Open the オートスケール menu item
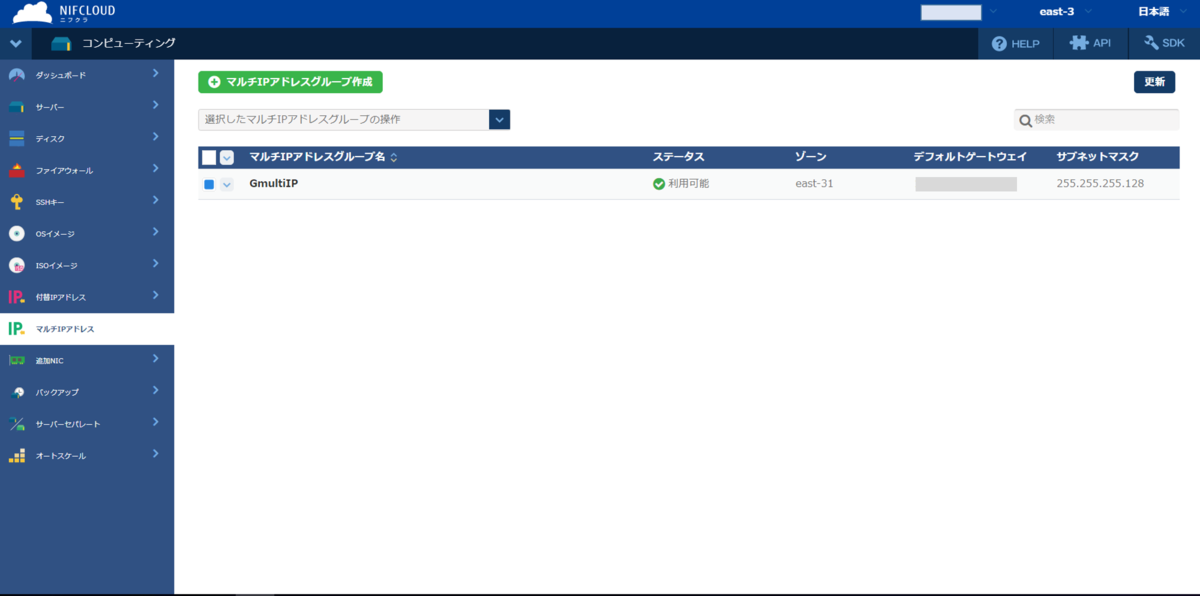The width and height of the screenshot is (1200, 596). click(87, 455)
